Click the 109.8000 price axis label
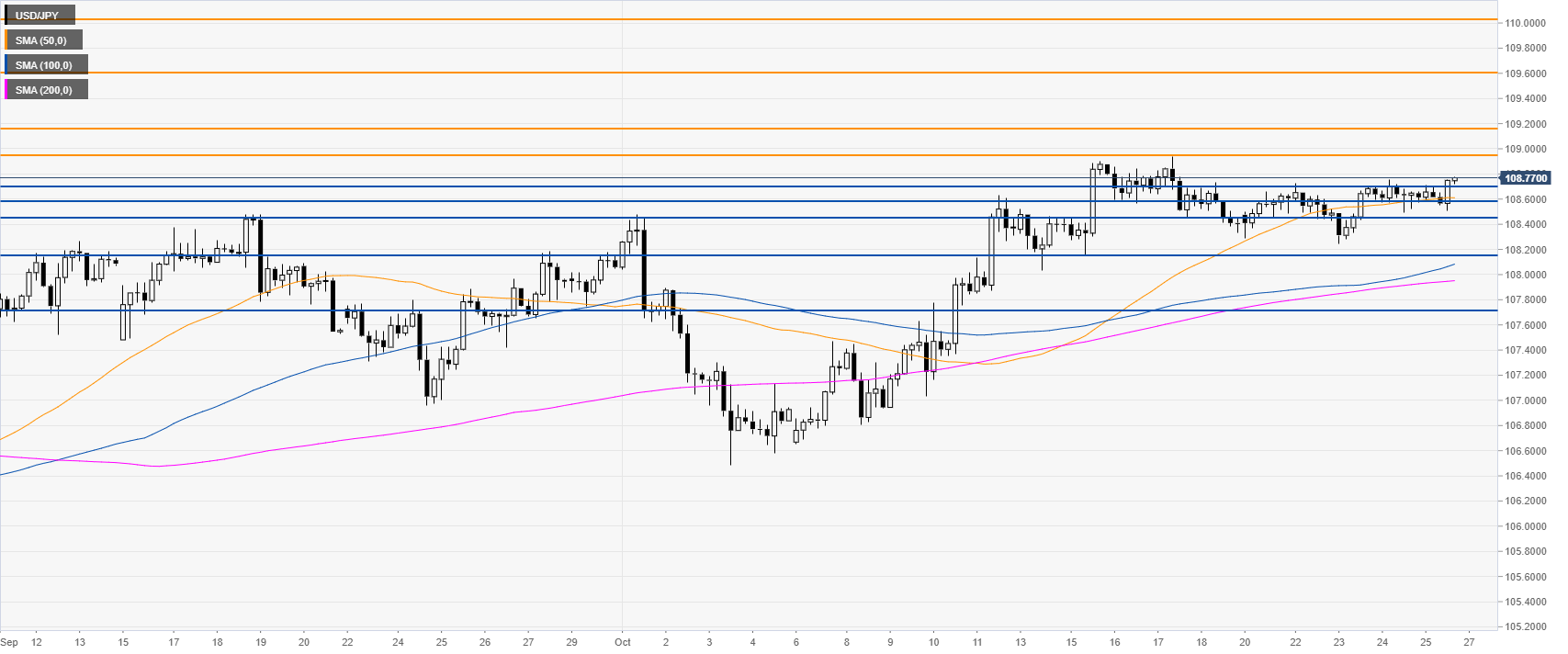Viewport: 1568px width, 654px height. (1525, 48)
